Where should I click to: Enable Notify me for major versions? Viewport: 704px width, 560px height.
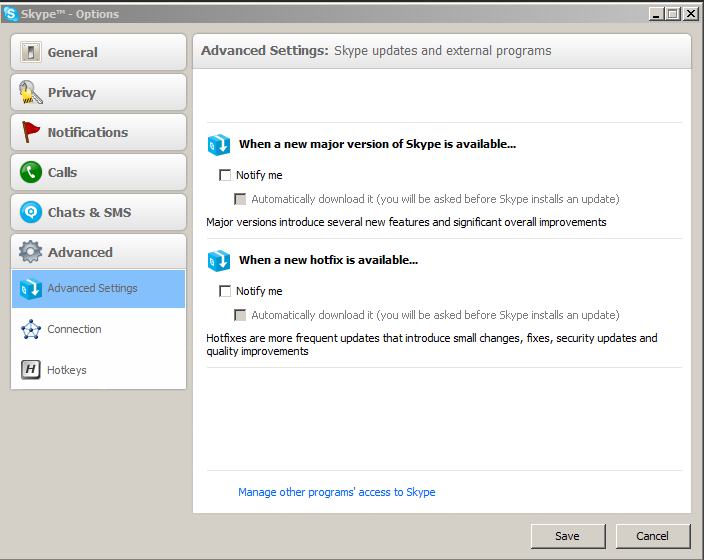coord(225,175)
